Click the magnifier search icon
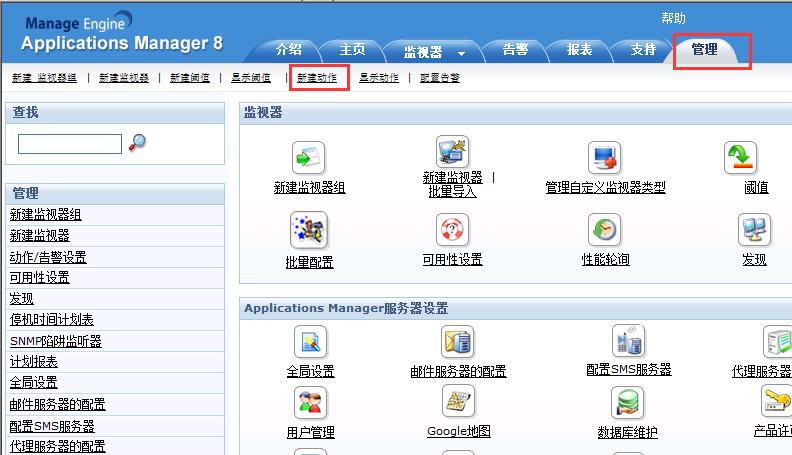Viewport: 792px width, 455px height. click(x=138, y=143)
